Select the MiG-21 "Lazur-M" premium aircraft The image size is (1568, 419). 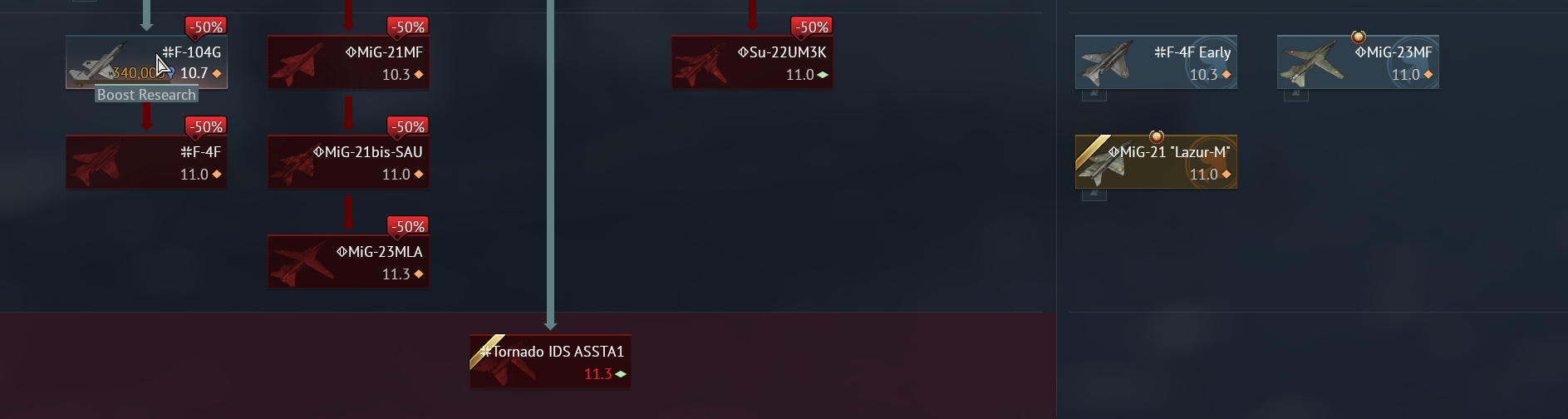(x=1156, y=162)
